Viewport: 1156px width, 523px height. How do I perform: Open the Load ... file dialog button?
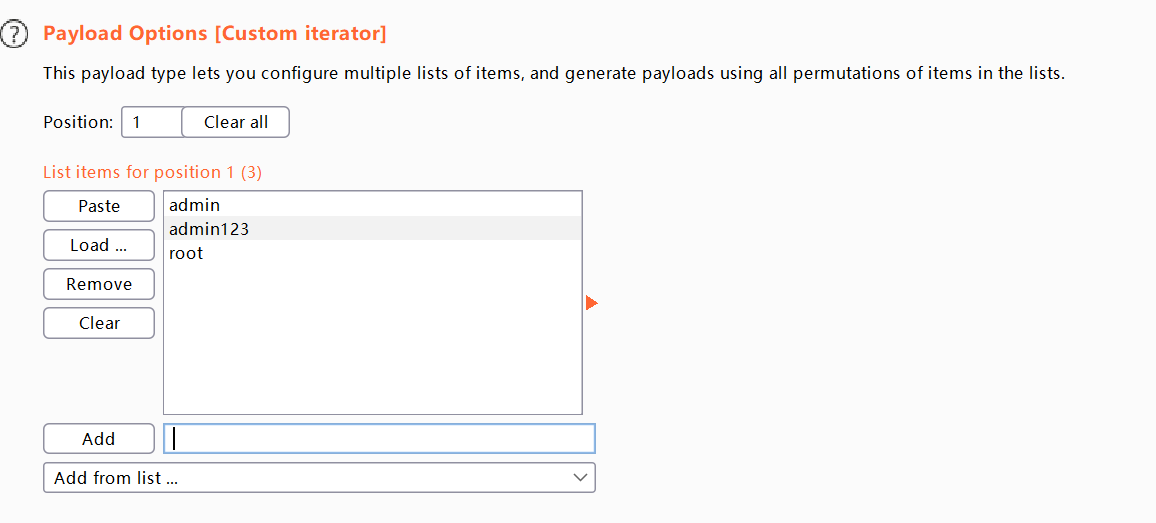click(99, 245)
